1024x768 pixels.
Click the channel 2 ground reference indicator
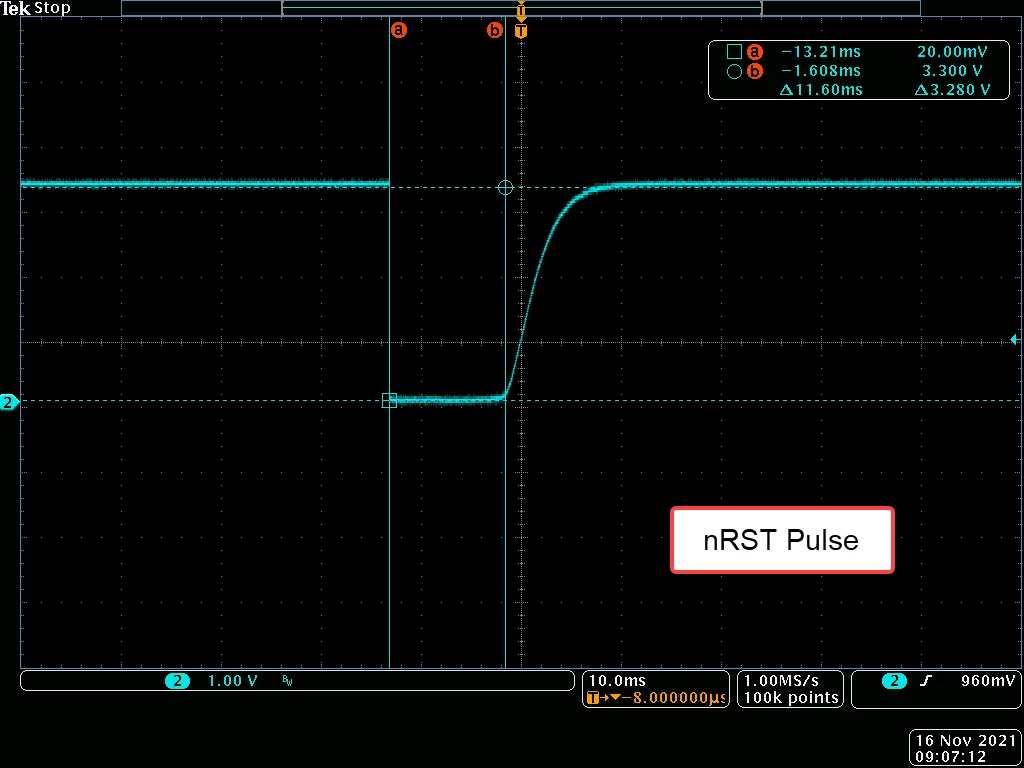tap(8, 403)
